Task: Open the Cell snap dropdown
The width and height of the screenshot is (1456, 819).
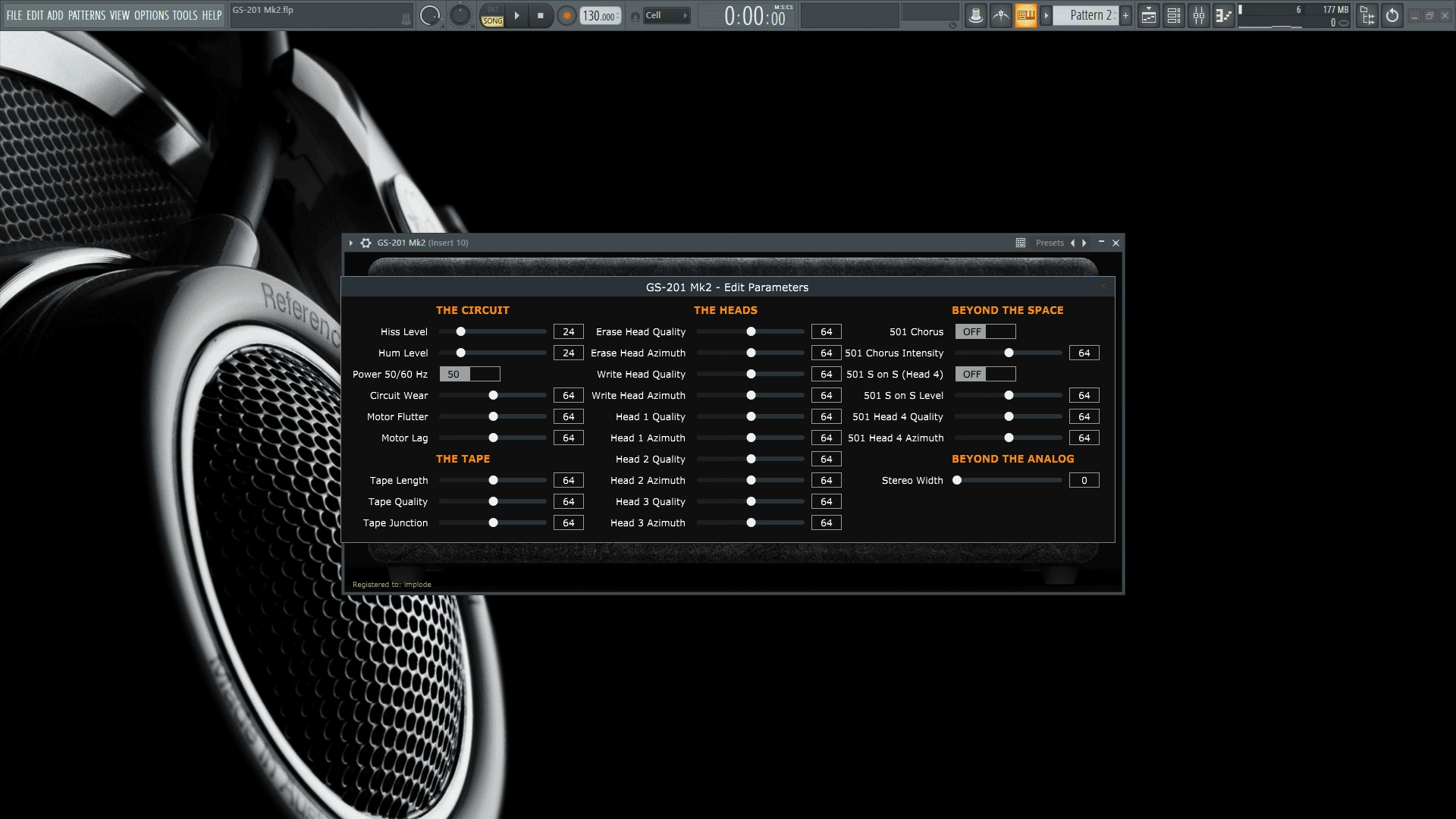Action: coord(667,15)
